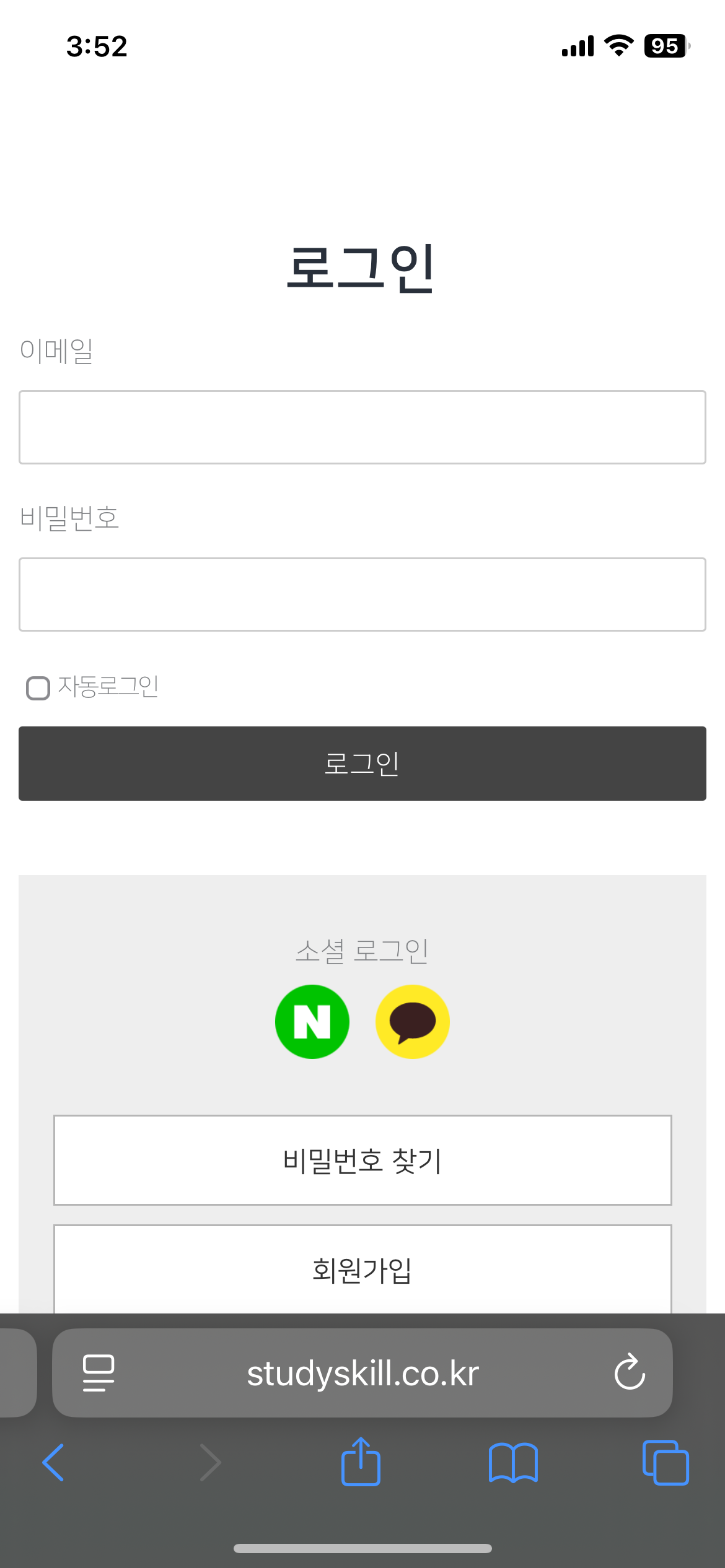Open 비밀번호 찾기 password recovery
The image size is (725, 1568).
click(362, 1161)
